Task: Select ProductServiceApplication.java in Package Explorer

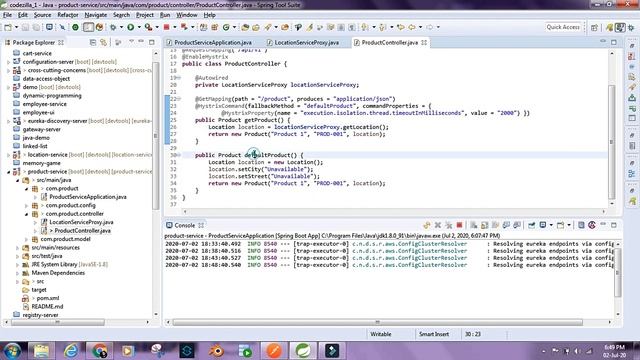Action: (x=88, y=197)
